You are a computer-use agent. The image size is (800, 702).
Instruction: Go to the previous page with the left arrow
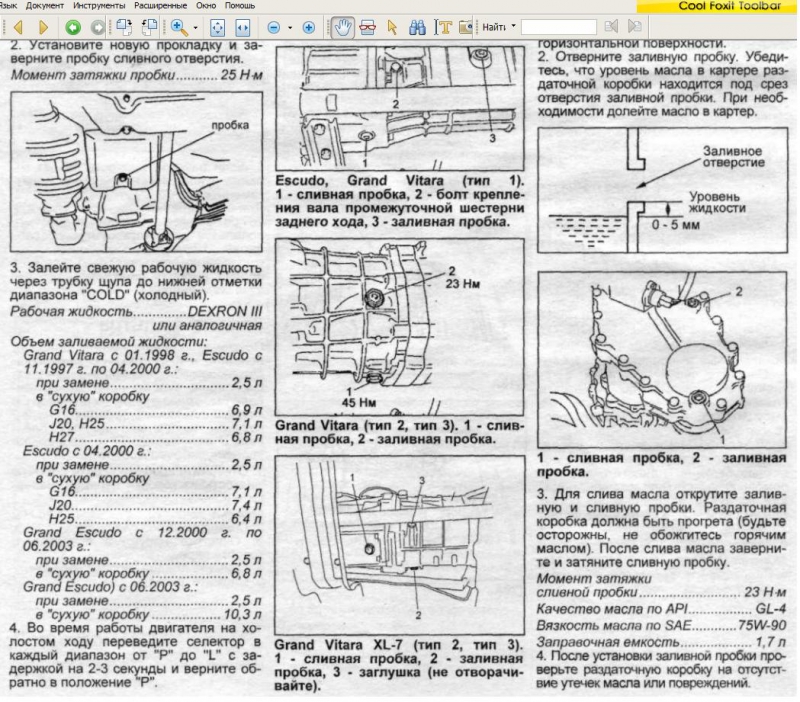[x=18, y=27]
